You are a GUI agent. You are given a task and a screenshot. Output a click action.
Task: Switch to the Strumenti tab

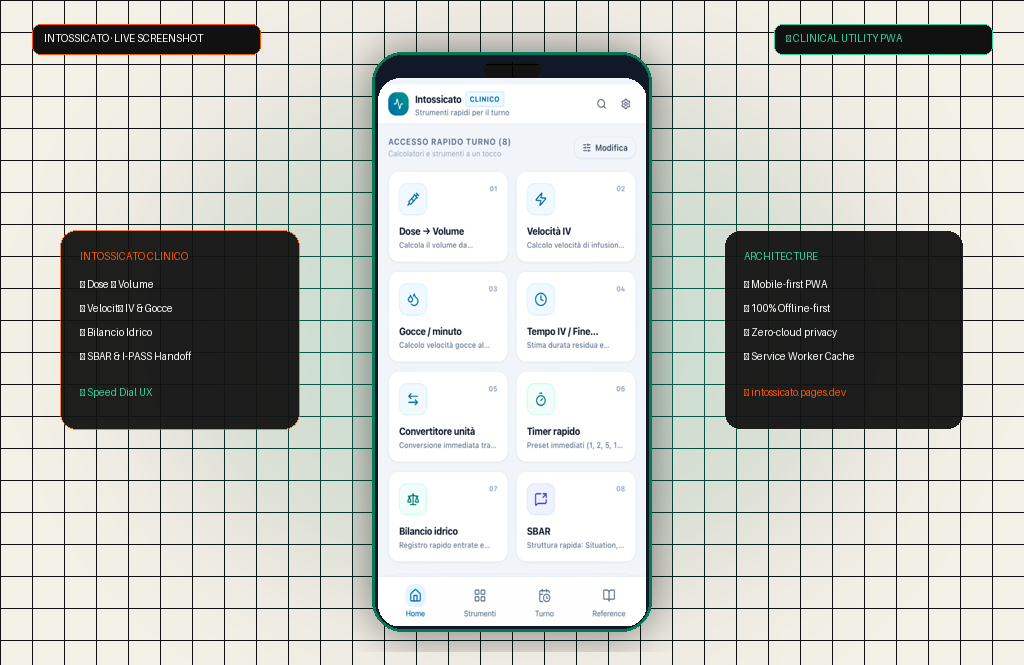[480, 602]
